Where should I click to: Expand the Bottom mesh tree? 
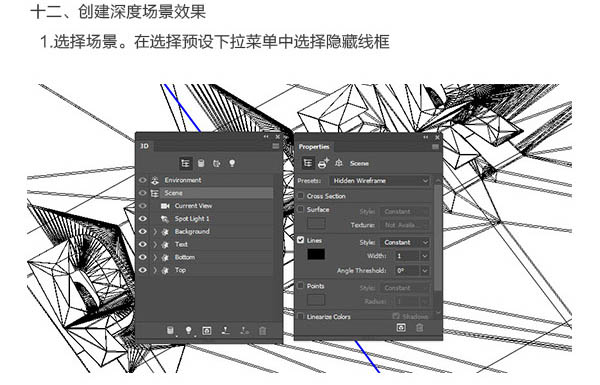tap(155, 257)
